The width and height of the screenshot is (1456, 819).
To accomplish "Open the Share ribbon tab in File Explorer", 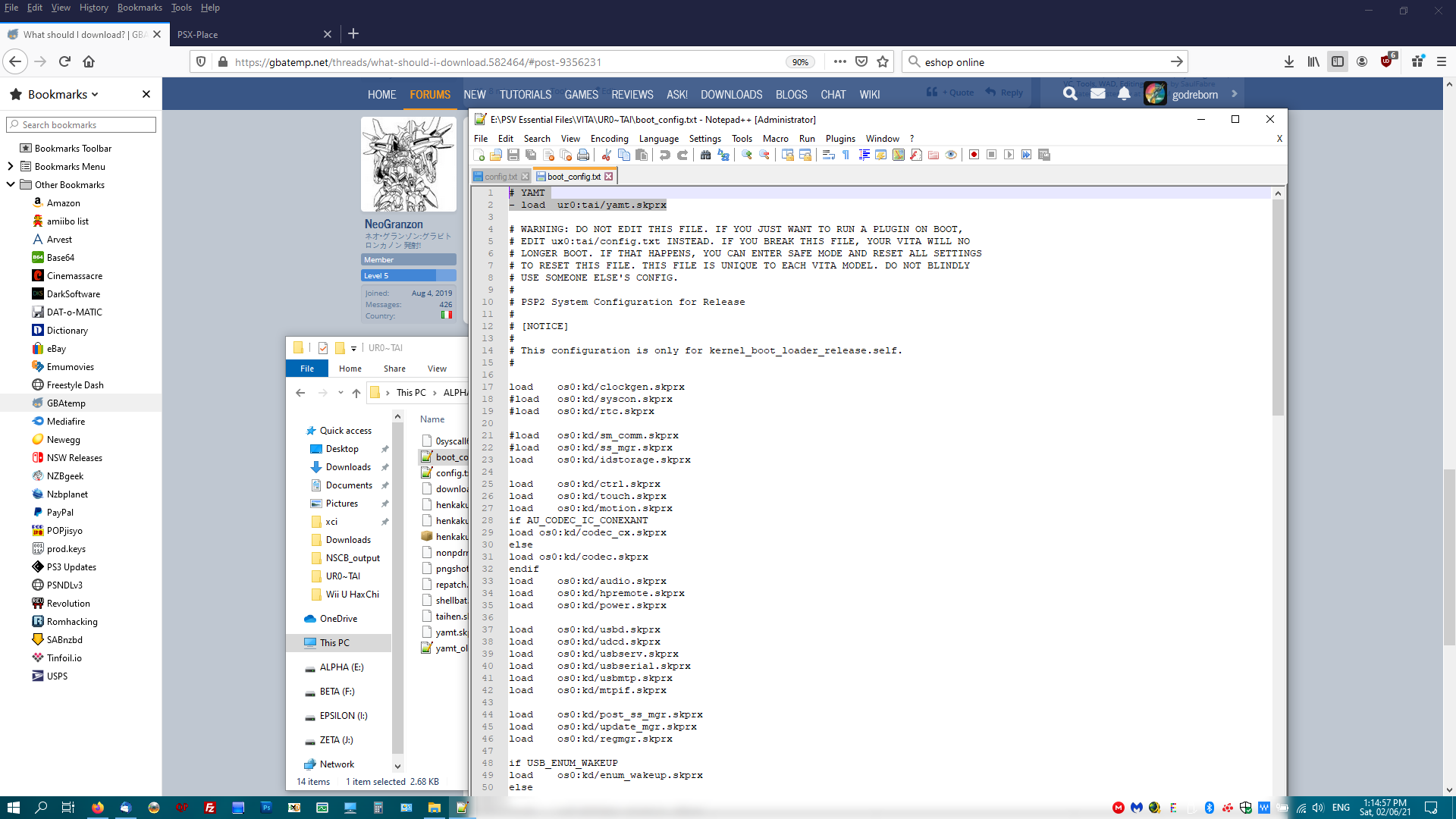I will [x=394, y=369].
